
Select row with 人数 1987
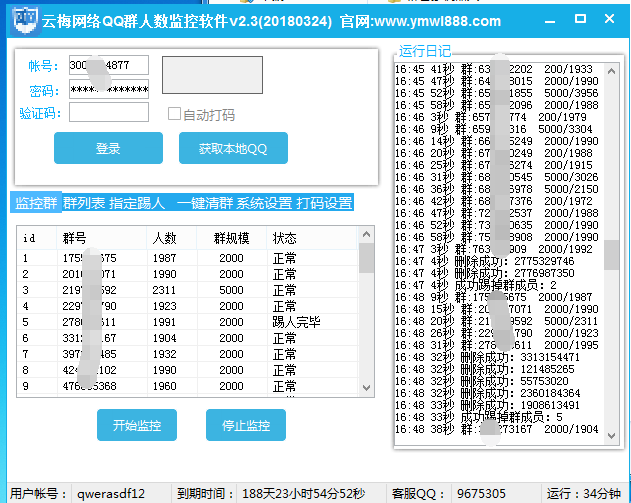[x=188, y=258]
